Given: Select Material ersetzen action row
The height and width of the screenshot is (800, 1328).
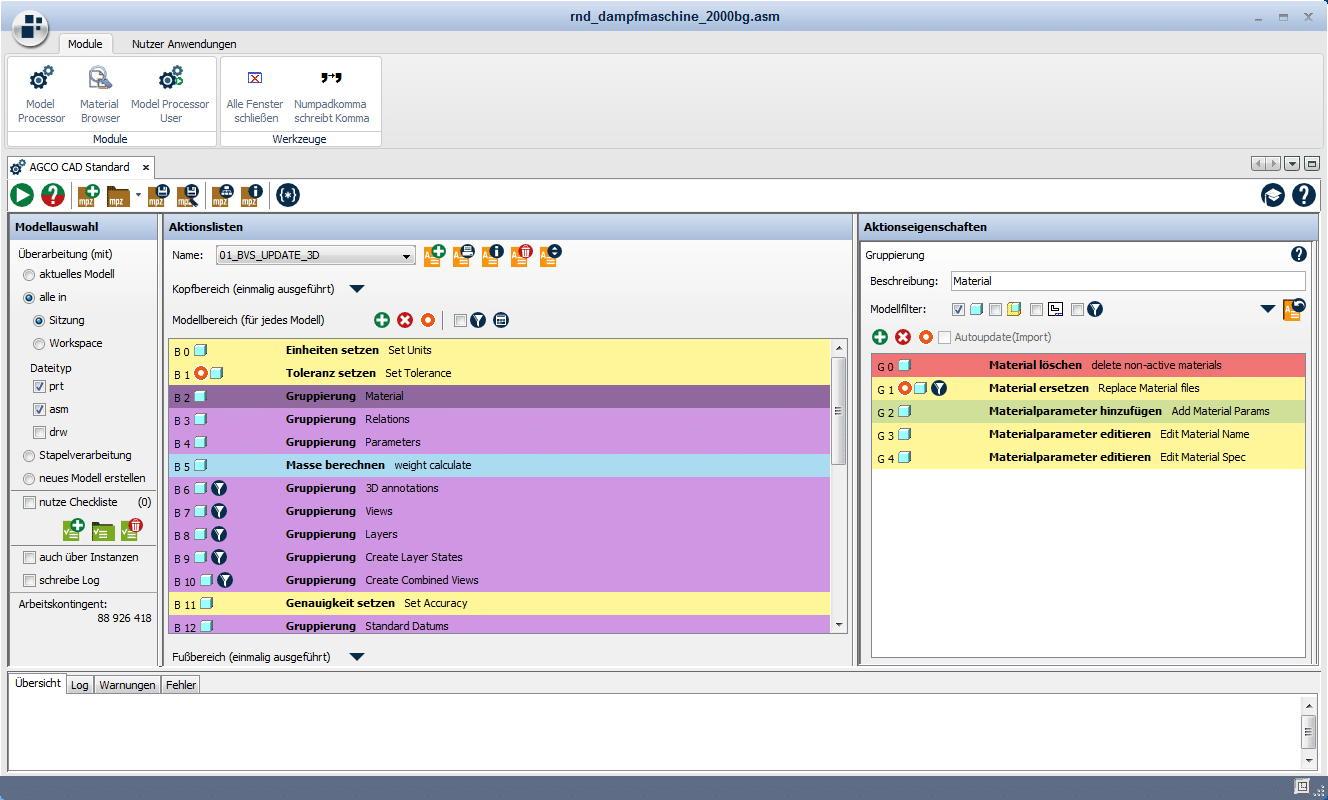Looking at the screenshot, I should click(x=1088, y=388).
